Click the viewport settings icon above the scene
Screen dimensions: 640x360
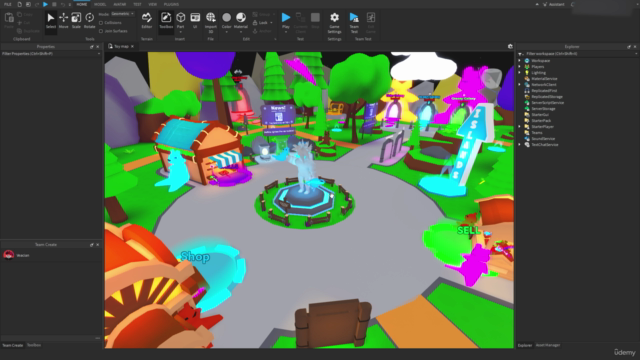tap(510, 47)
